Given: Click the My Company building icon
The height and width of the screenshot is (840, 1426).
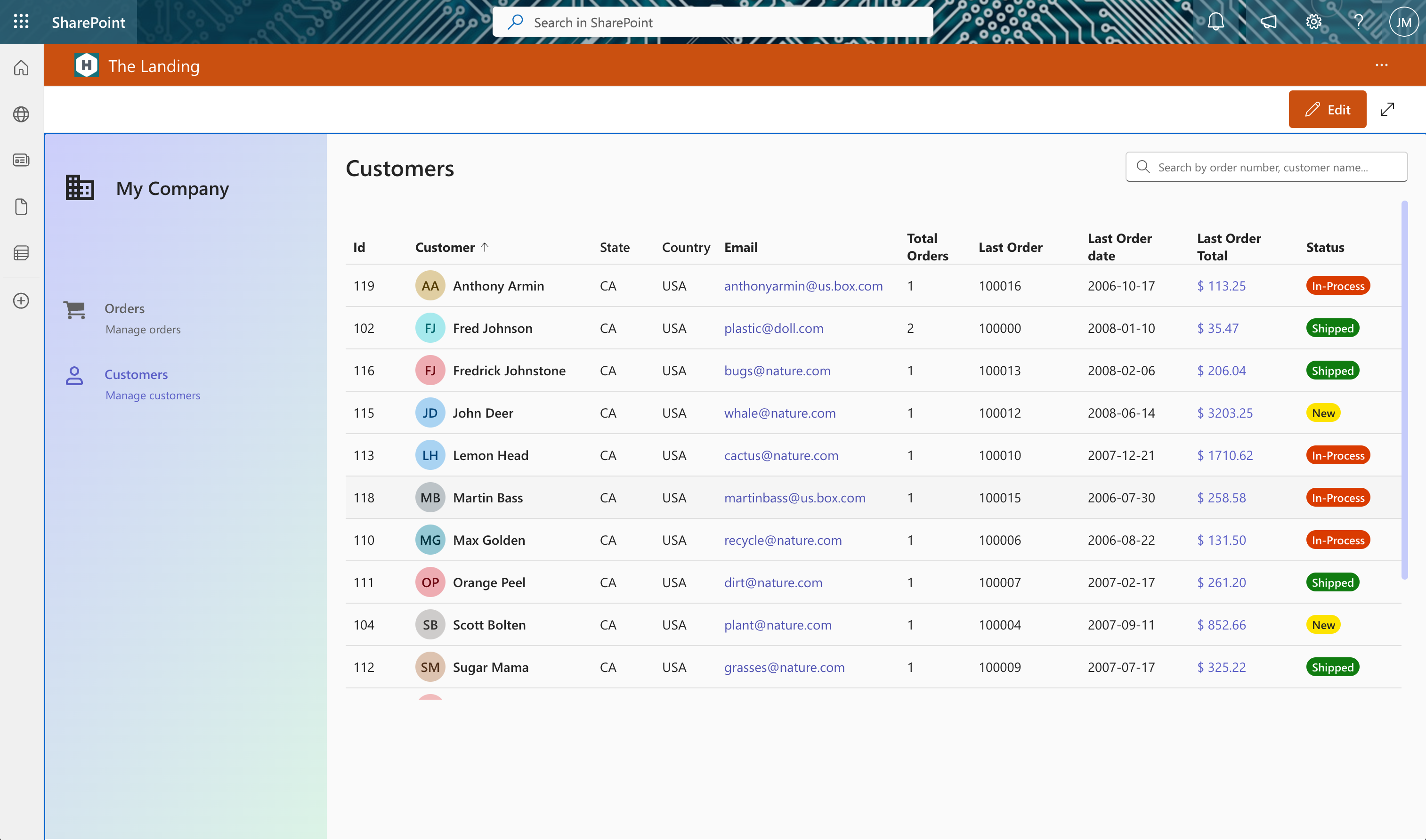Looking at the screenshot, I should pyautogui.click(x=80, y=187).
